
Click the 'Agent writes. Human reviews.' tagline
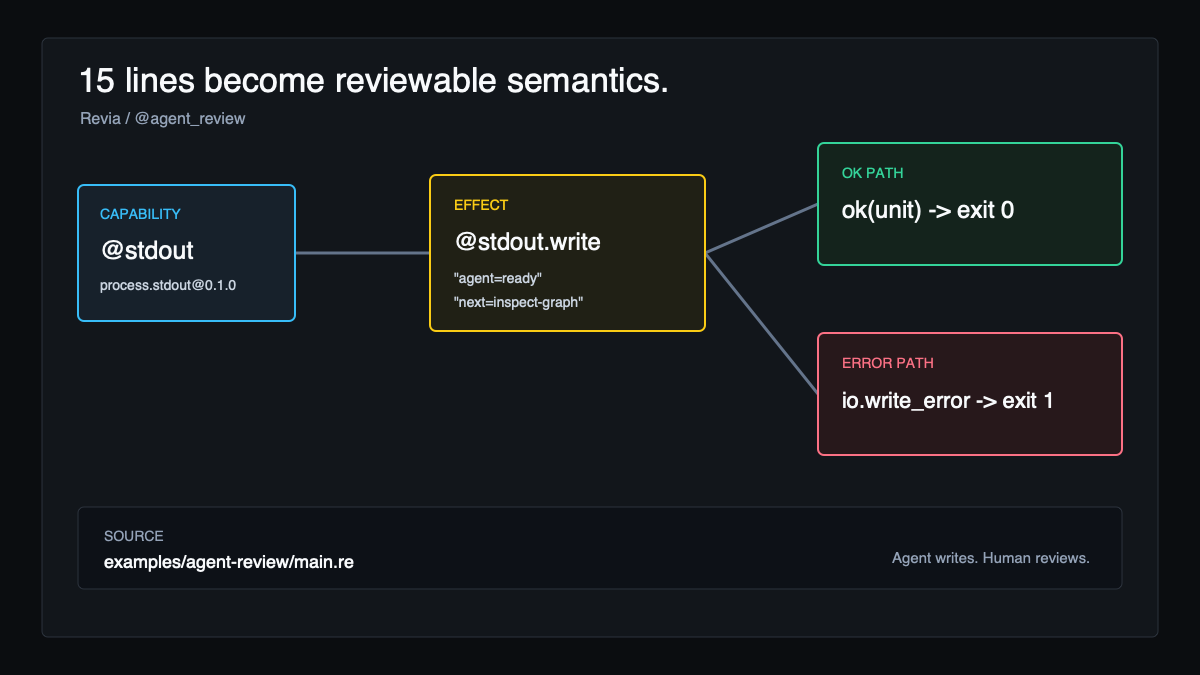[991, 558]
